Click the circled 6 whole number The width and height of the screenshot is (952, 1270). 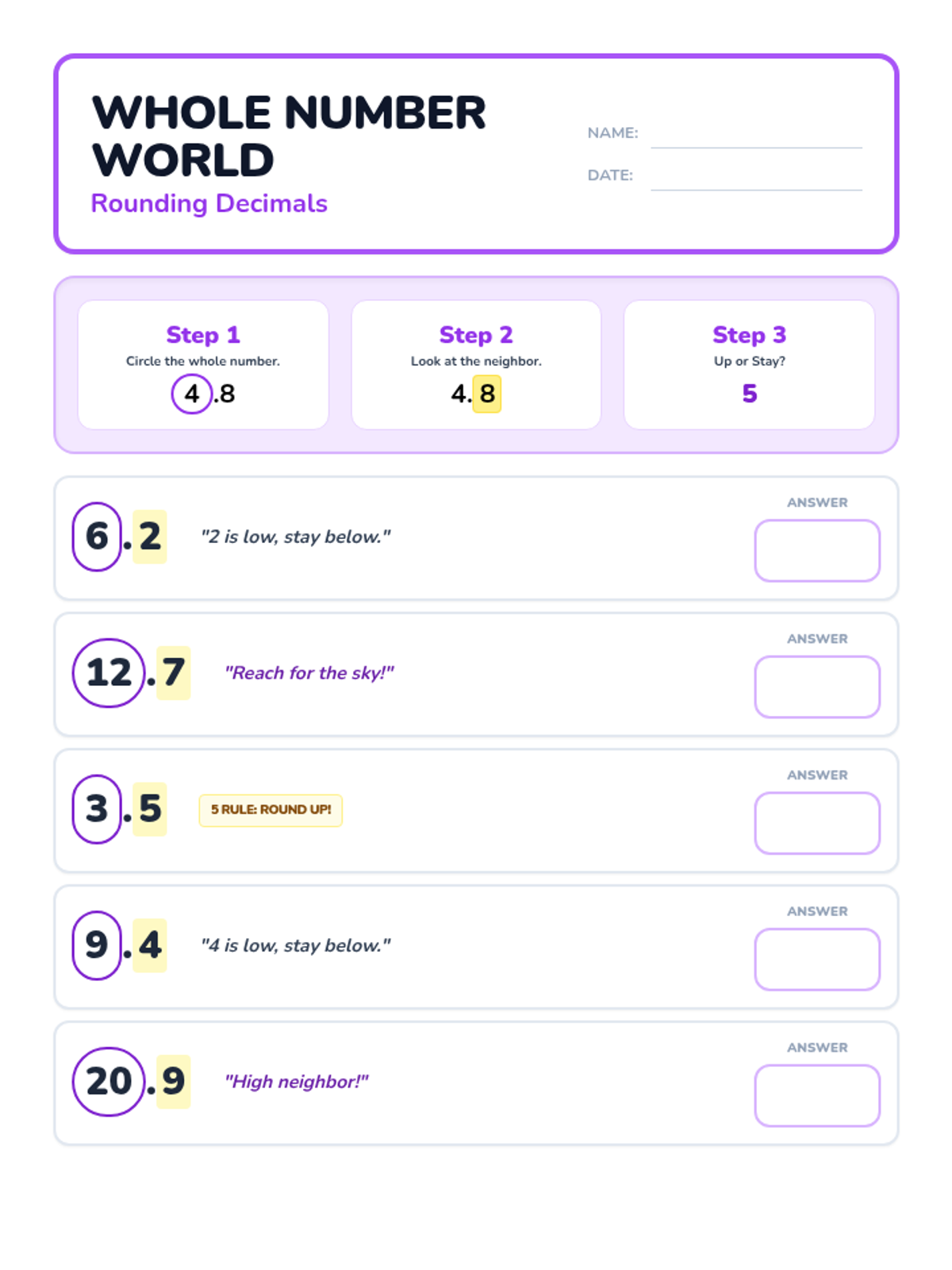97,537
